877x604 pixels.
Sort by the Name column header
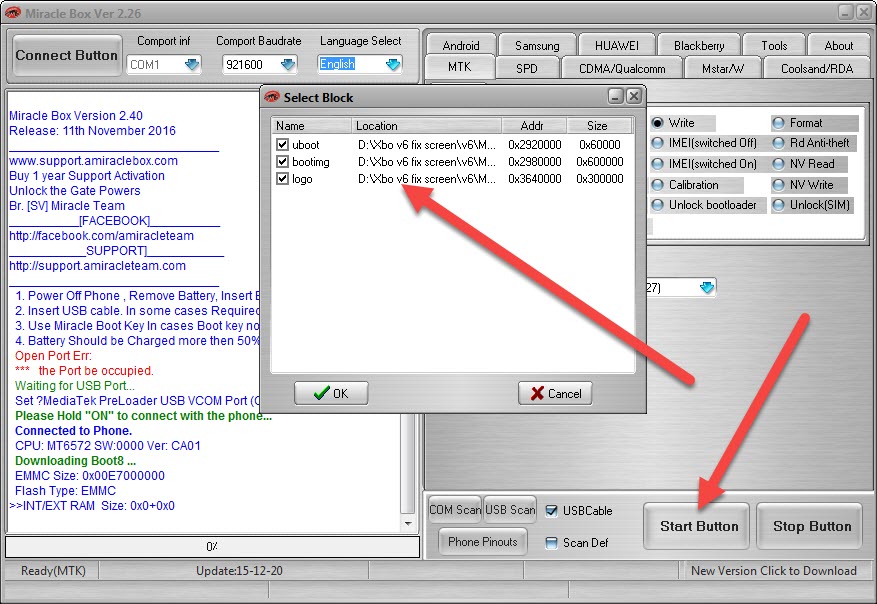[x=312, y=126]
